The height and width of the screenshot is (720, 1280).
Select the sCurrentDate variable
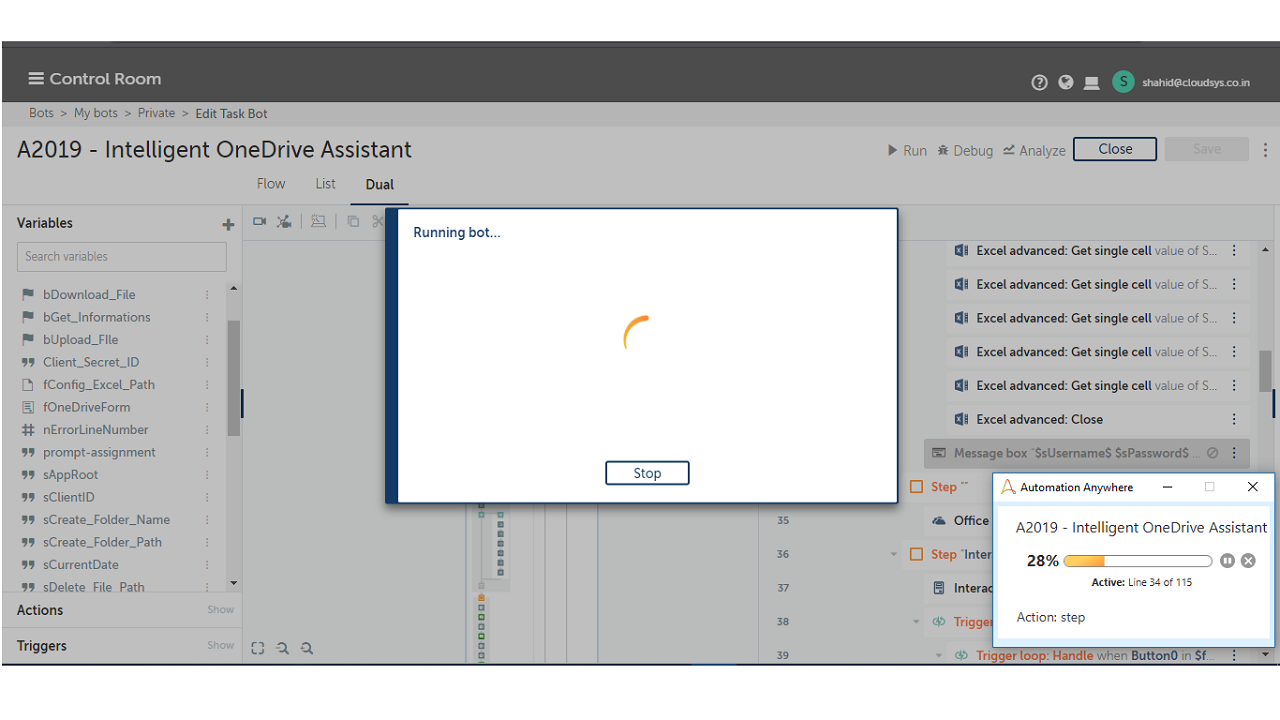[81, 565]
